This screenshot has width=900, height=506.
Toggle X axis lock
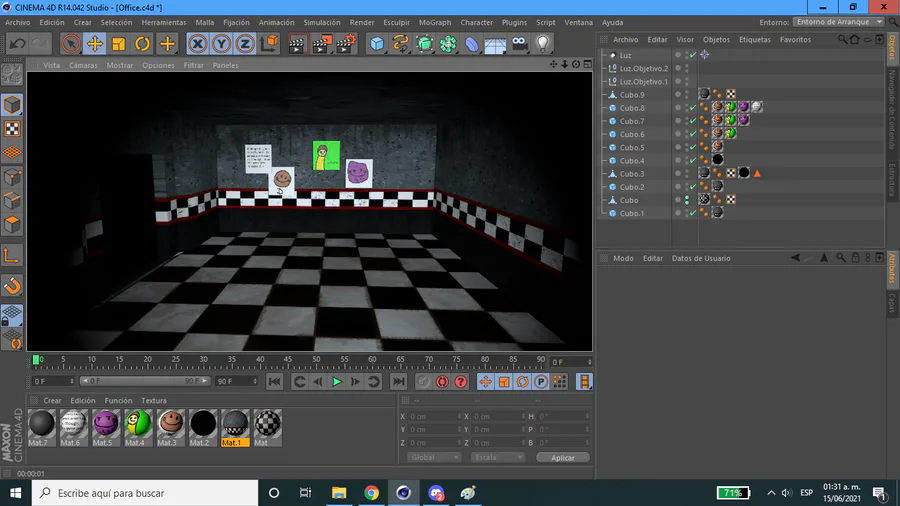click(x=197, y=44)
